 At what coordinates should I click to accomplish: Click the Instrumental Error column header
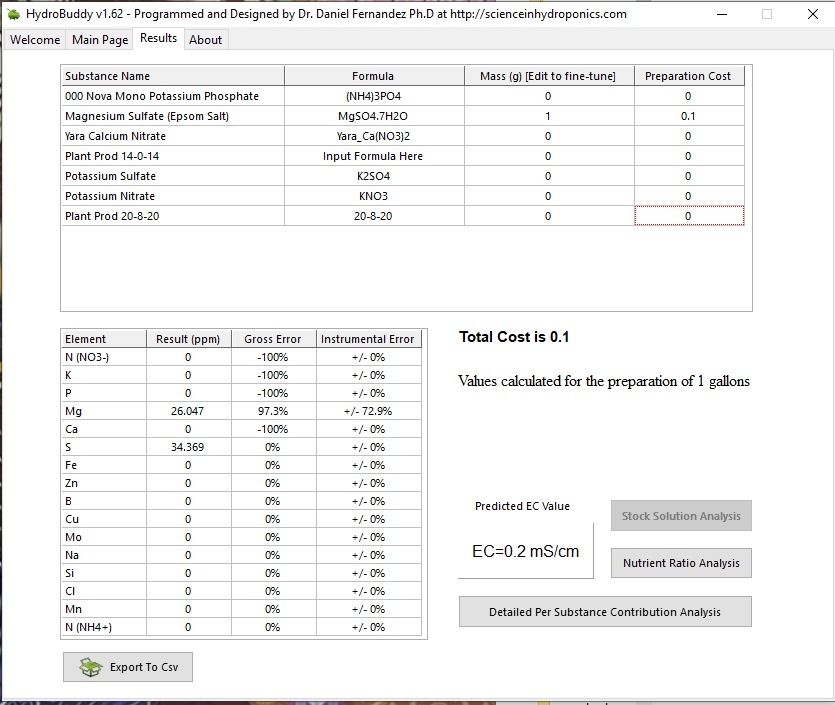[368, 339]
